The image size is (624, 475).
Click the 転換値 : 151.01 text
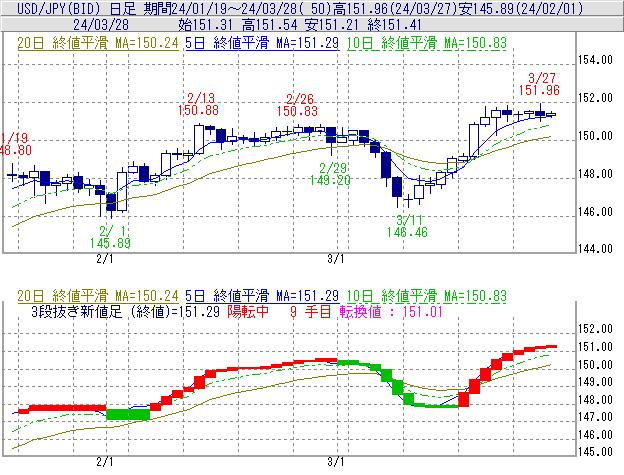[x=391, y=311]
